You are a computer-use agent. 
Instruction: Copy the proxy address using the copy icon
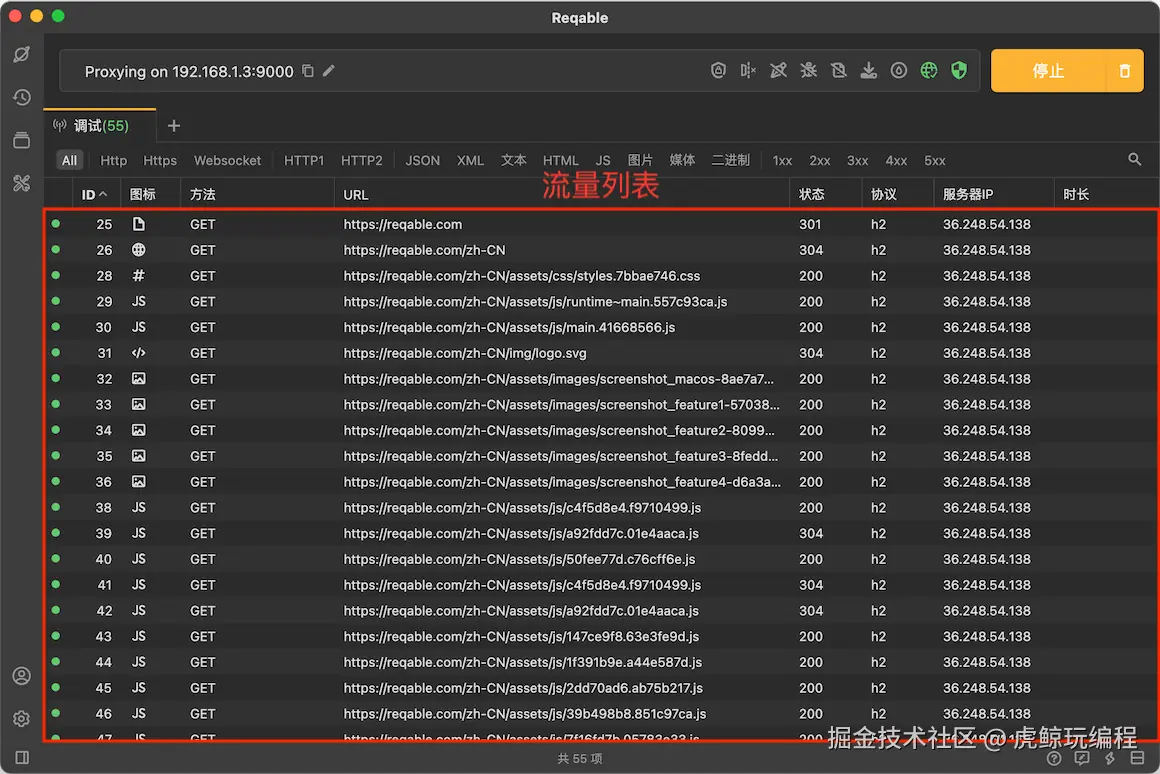310,71
